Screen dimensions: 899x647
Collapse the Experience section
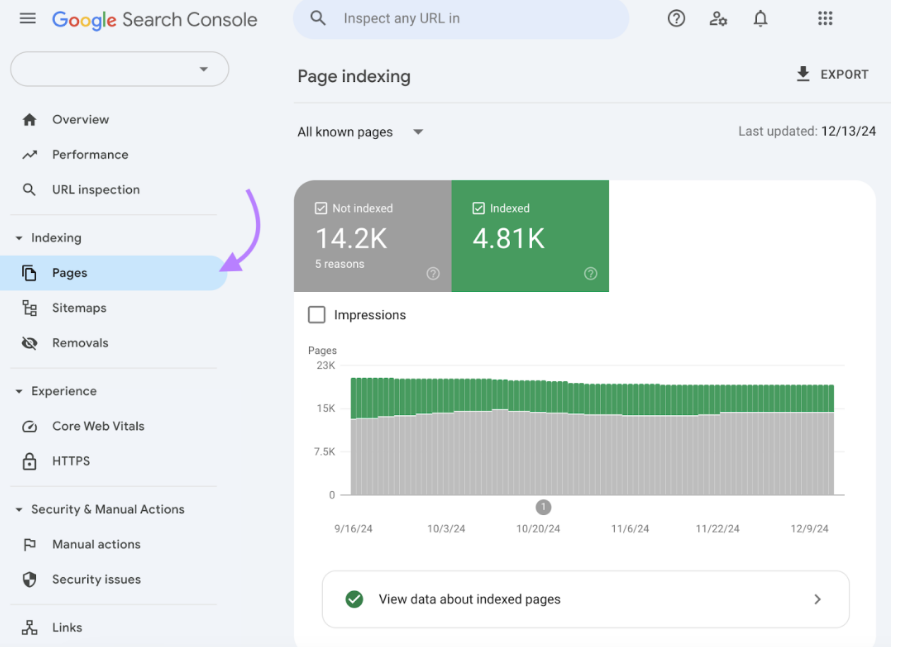point(19,391)
